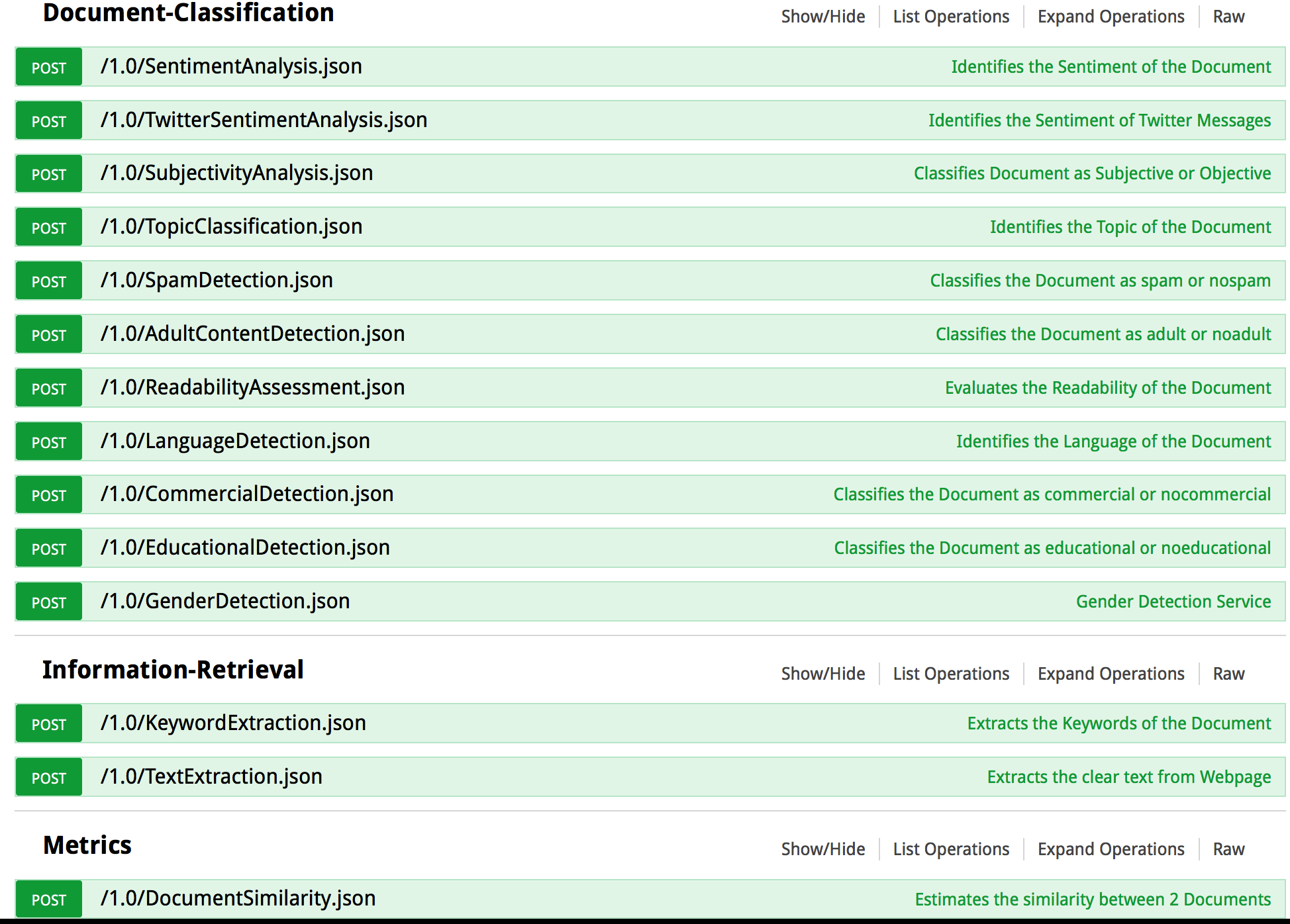Open the Document-Classification heading link
1290x924 pixels.
[188, 13]
